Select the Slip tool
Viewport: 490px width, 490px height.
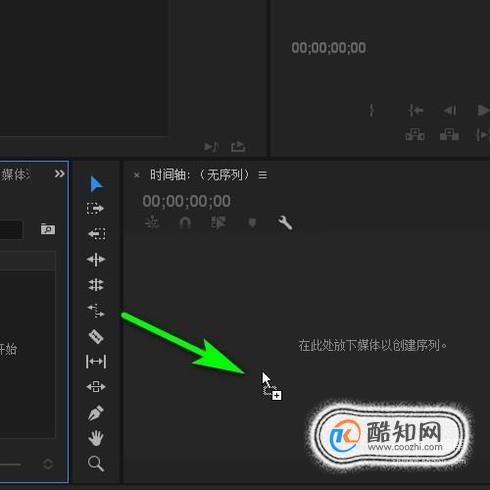(96, 361)
